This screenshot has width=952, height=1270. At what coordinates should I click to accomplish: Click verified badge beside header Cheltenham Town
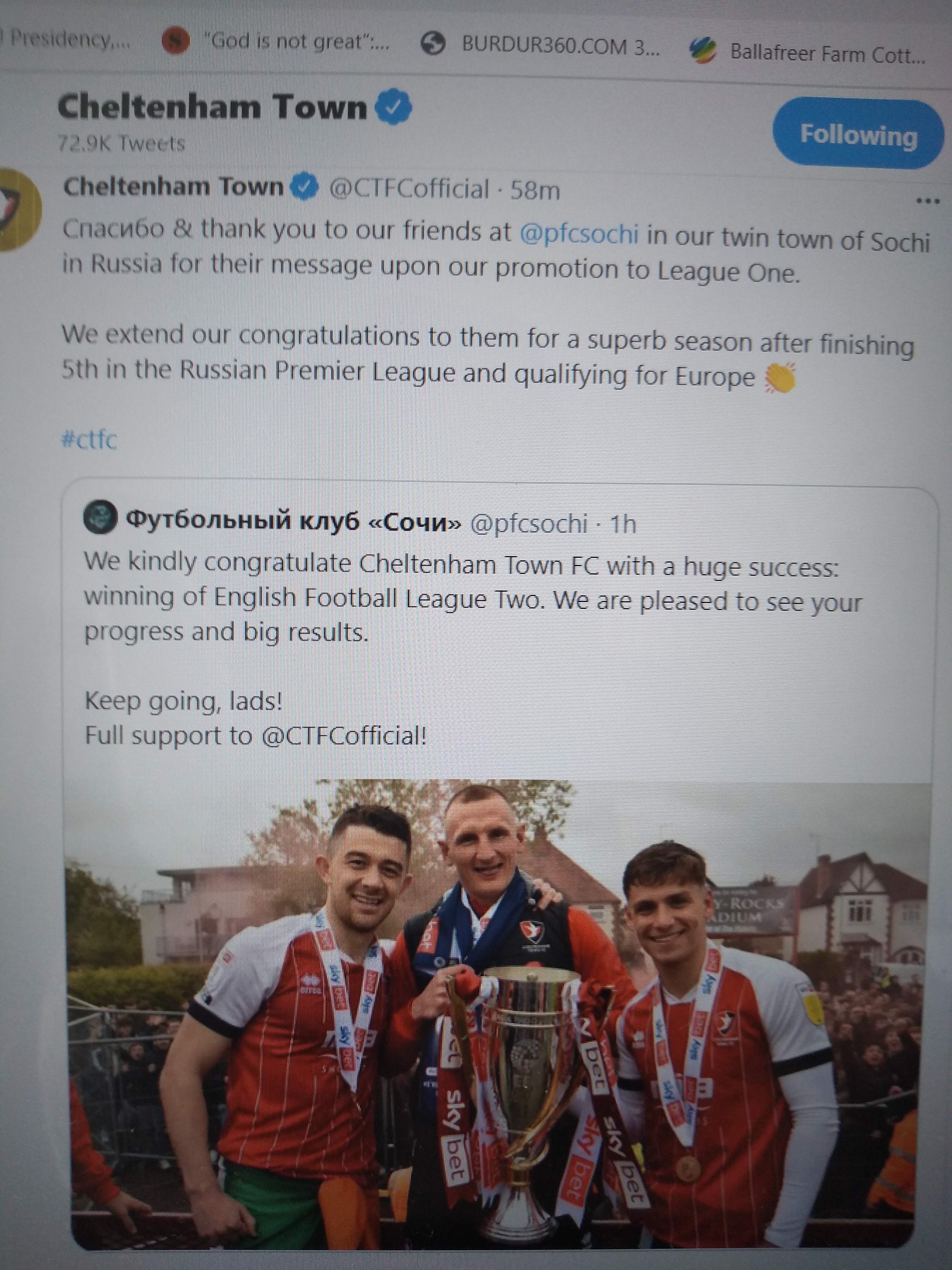click(x=393, y=106)
